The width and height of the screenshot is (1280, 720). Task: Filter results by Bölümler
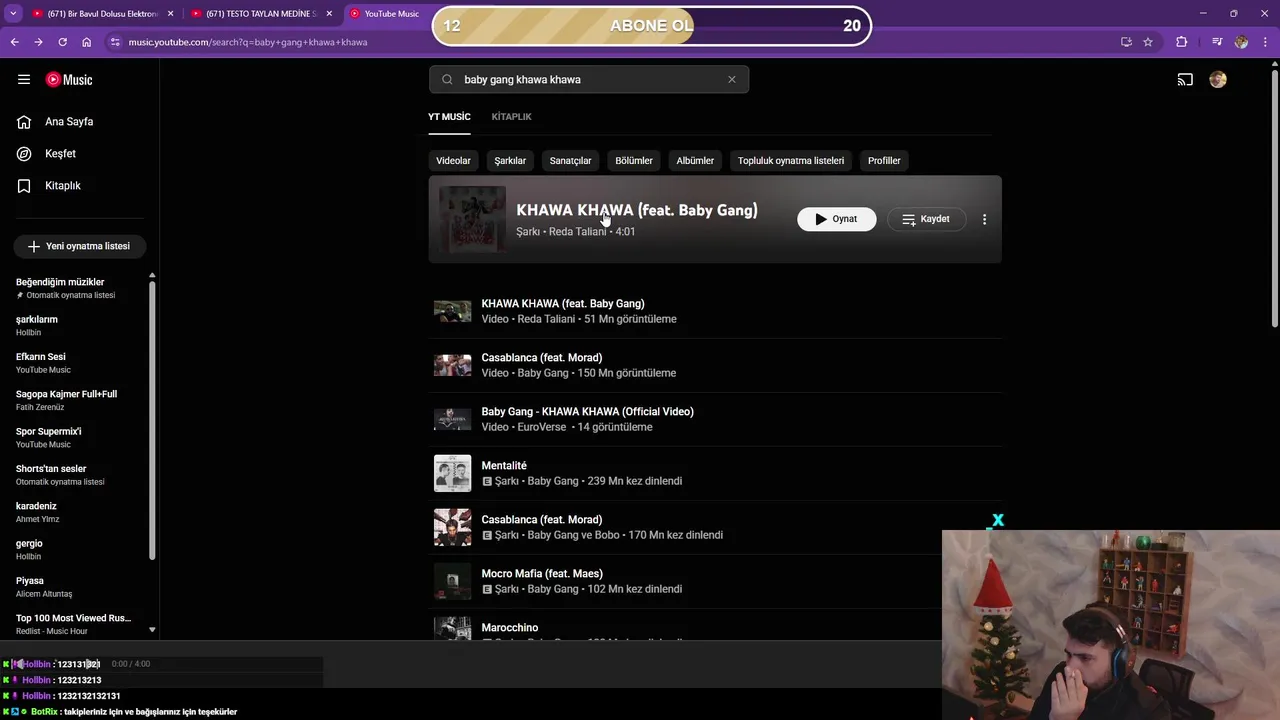634,161
